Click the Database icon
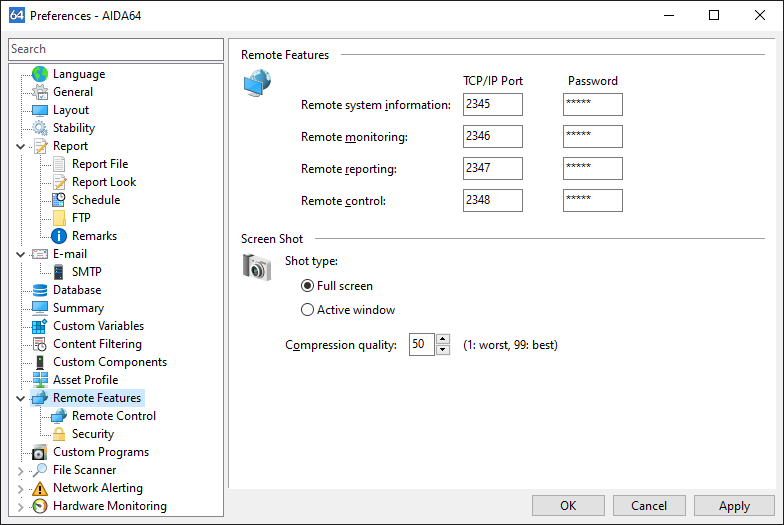The image size is (784, 525). (x=40, y=290)
